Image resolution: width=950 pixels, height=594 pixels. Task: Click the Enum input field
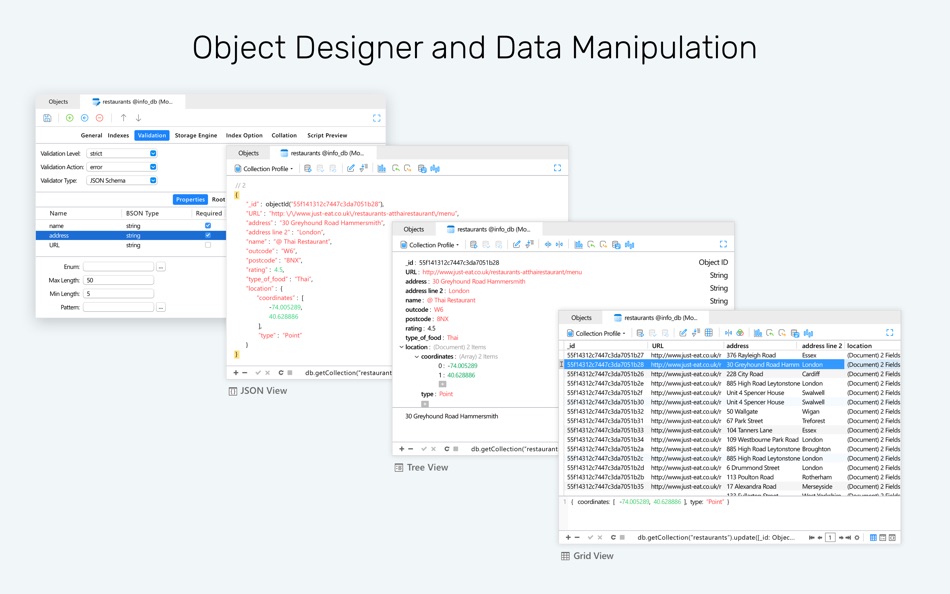click(x=118, y=267)
